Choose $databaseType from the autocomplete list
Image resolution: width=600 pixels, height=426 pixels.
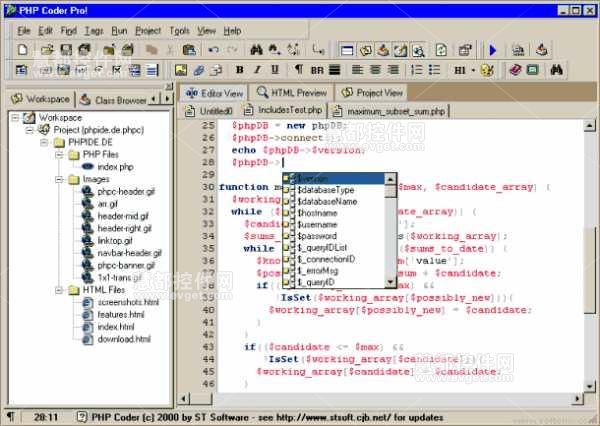point(326,190)
